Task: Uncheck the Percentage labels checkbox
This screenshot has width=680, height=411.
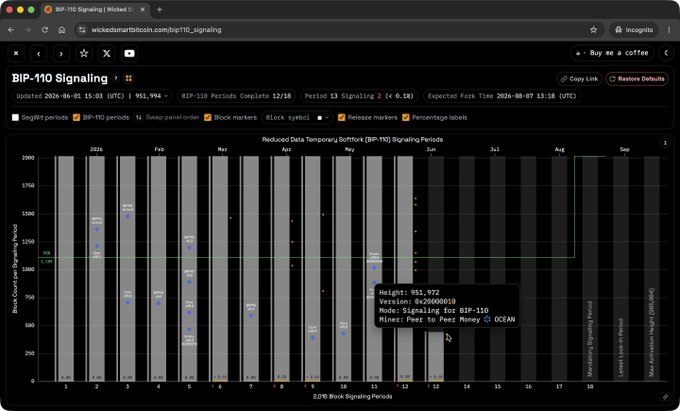Action: [406, 117]
